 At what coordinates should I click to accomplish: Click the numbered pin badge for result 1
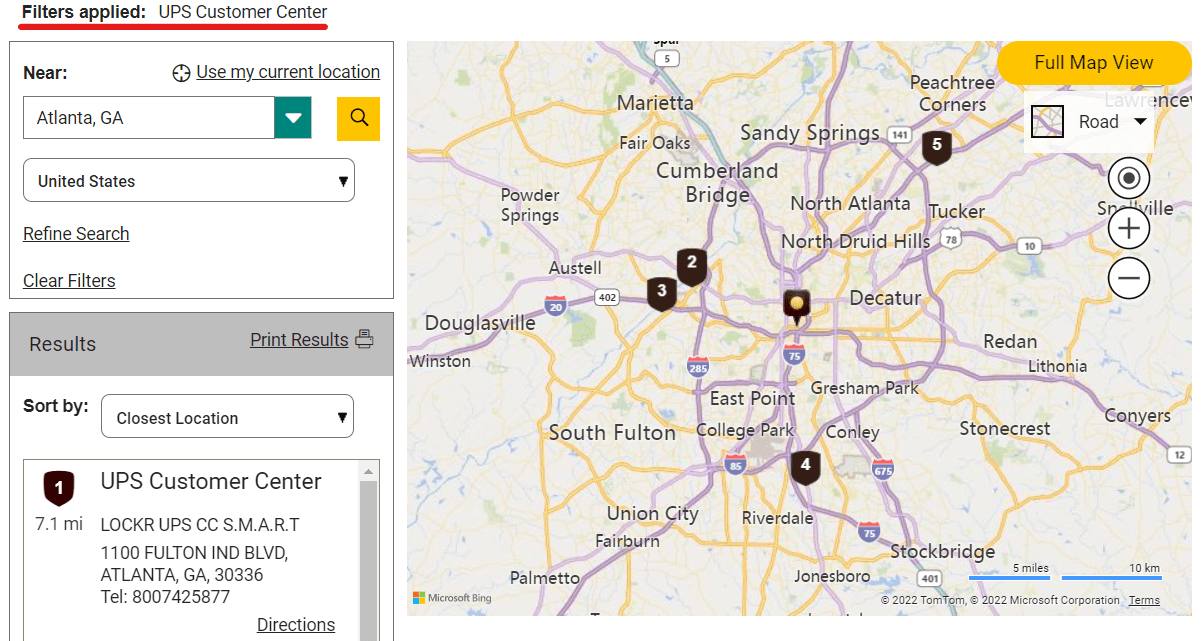[x=58, y=488]
